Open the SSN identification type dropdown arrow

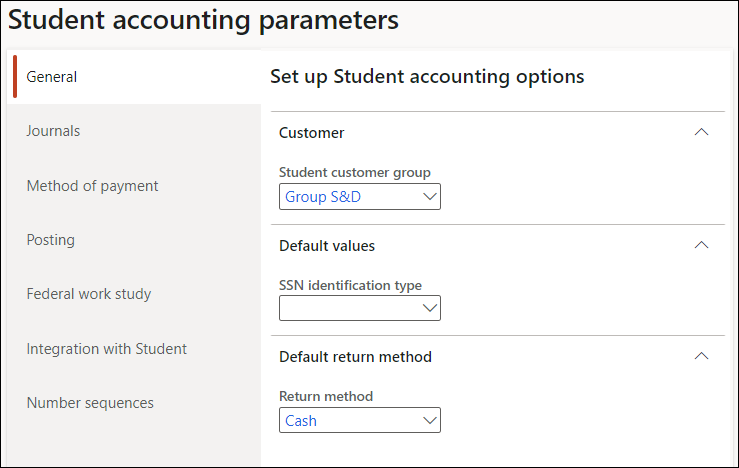coord(430,309)
